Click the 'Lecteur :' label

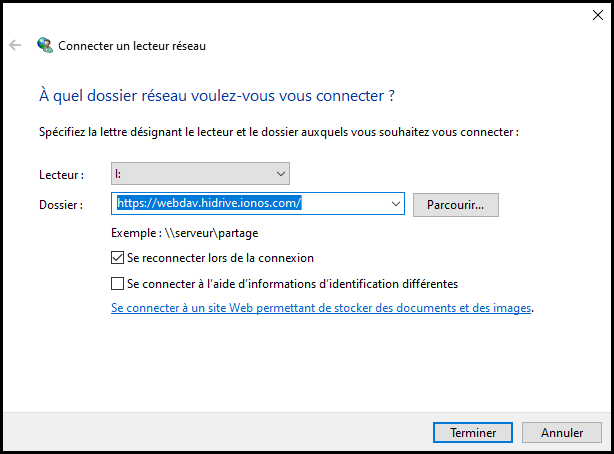tap(61, 175)
